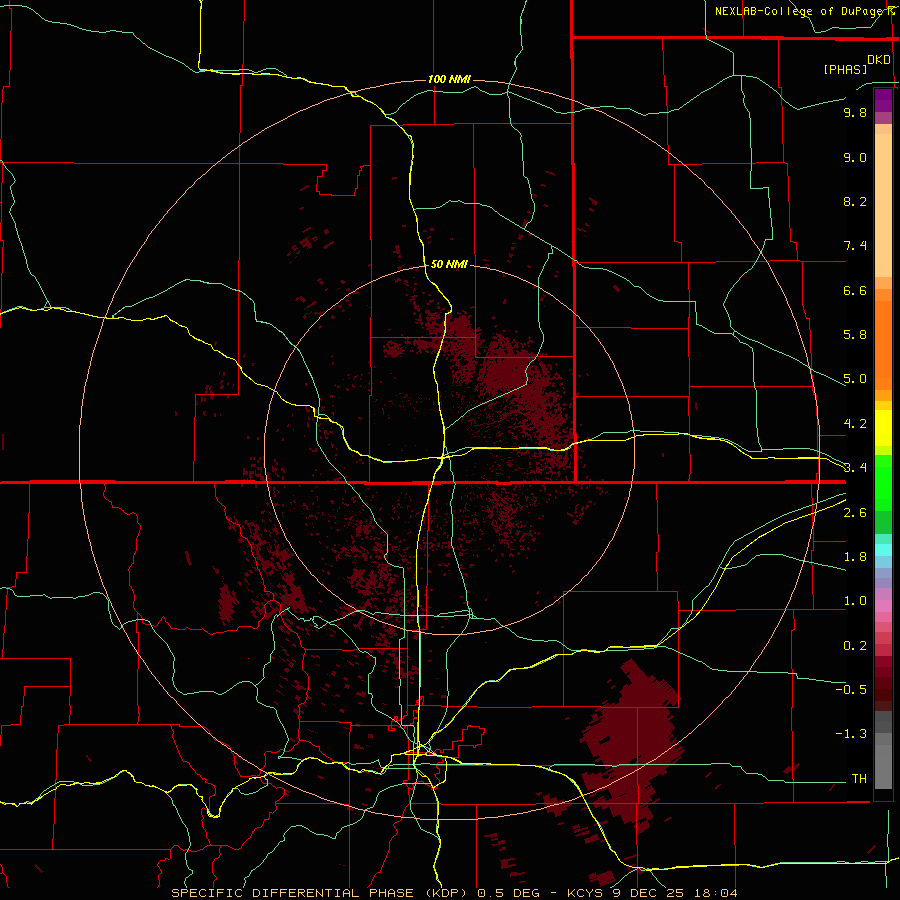The image size is (900, 900).
Task: Click the 1.8 color scale value
Action: 855,557
